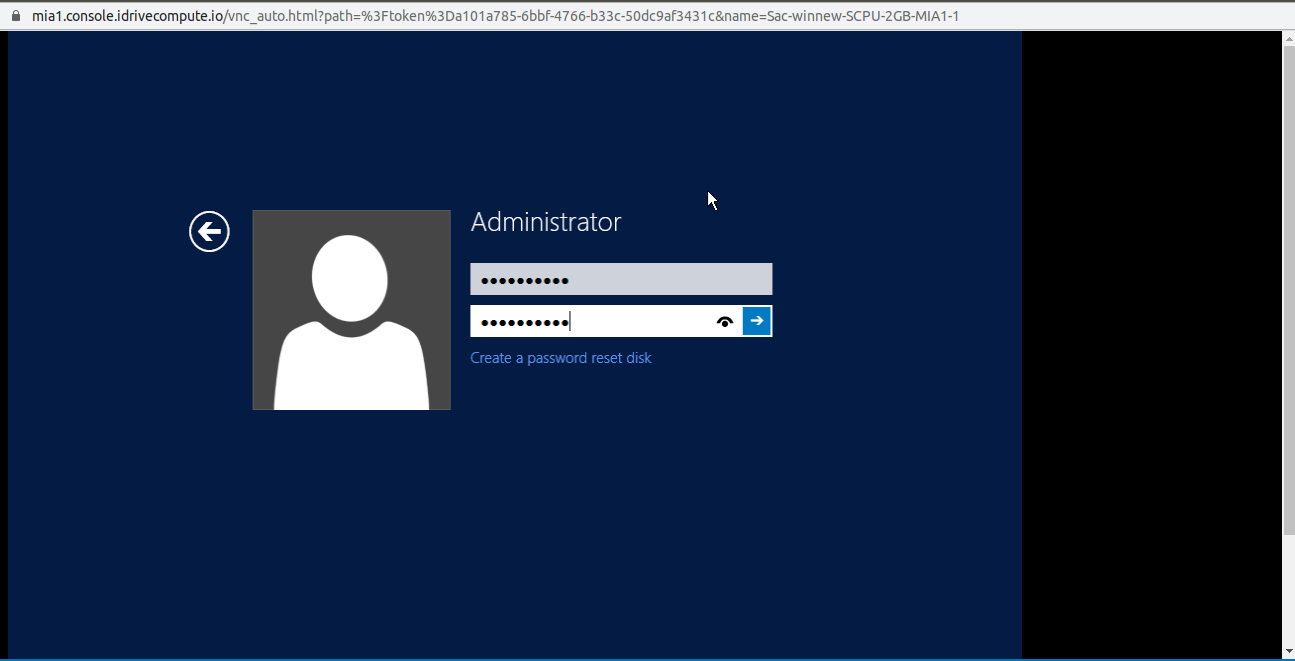
Task: Click the scrollbar track below the thumb
Action: 1288,590
